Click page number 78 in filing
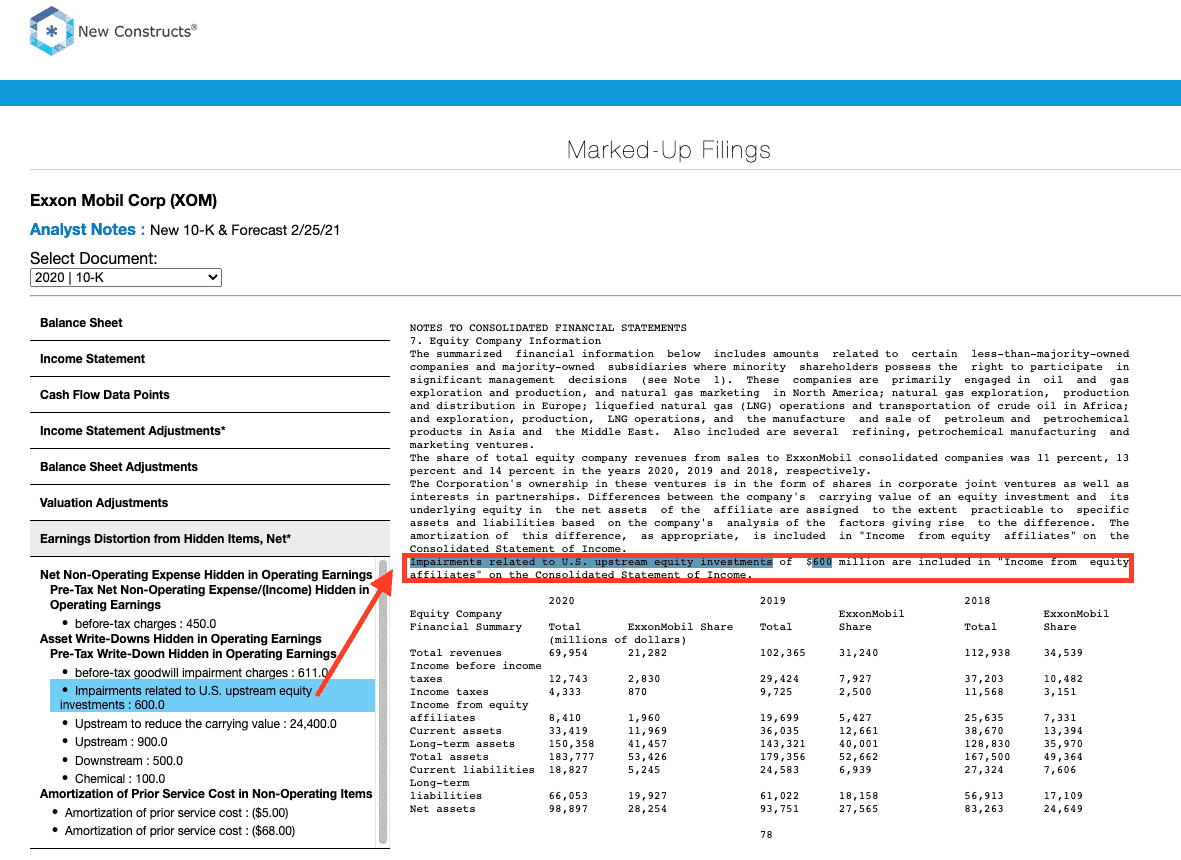The height and width of the screenshot is (860, 1181). click(766, 834)
